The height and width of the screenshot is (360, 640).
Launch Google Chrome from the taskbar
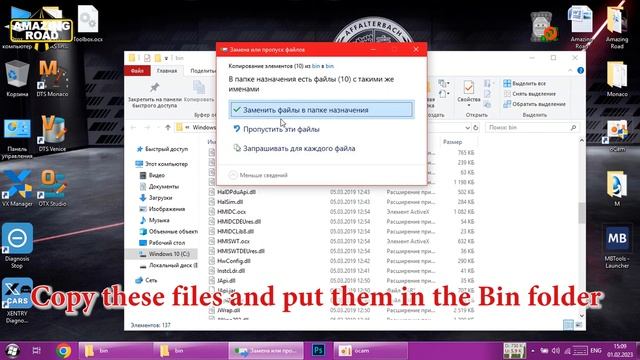[64, 351]
